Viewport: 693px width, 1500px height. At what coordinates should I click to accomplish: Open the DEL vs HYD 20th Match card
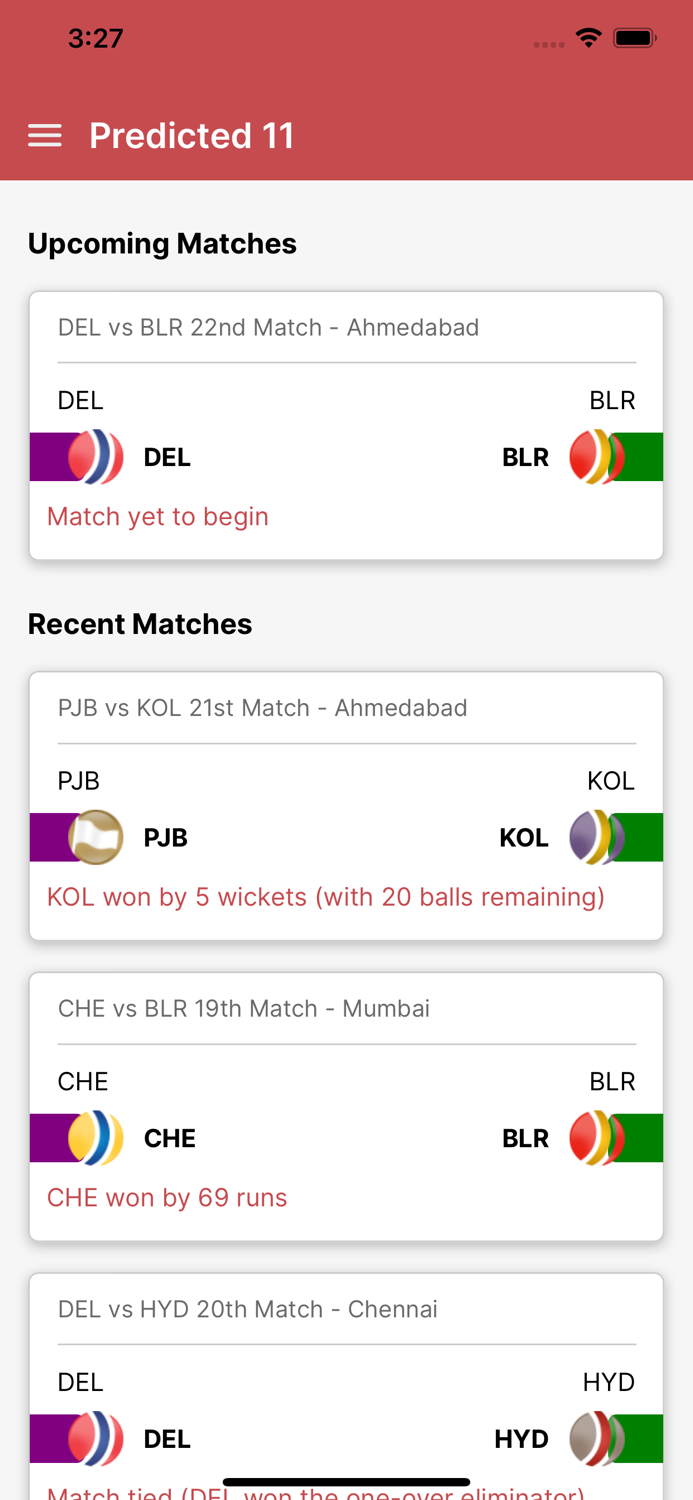[247, 1308]
